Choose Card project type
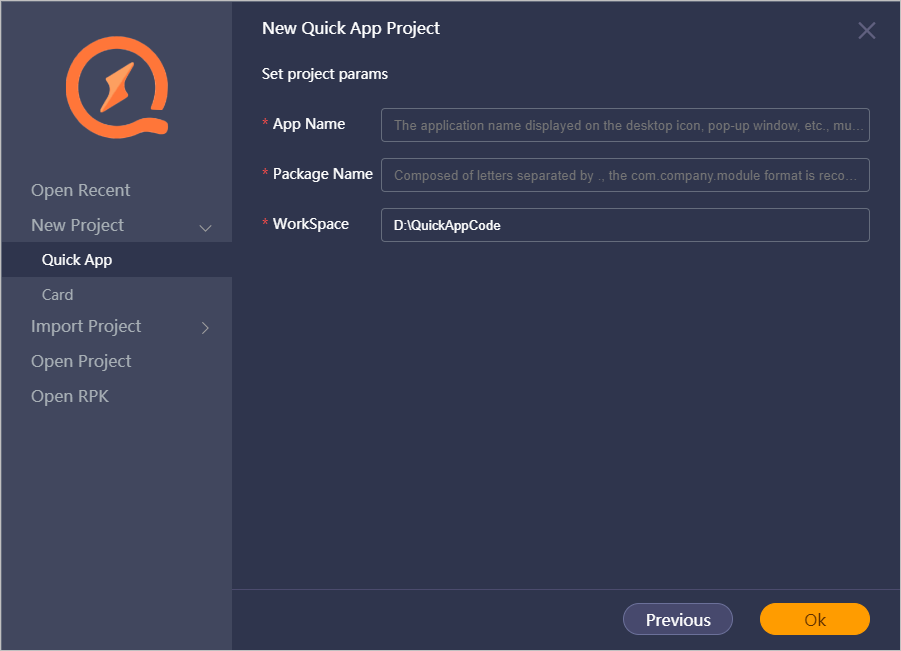The height and width of the screenshot is (651, 901). [x=57, y=295]
